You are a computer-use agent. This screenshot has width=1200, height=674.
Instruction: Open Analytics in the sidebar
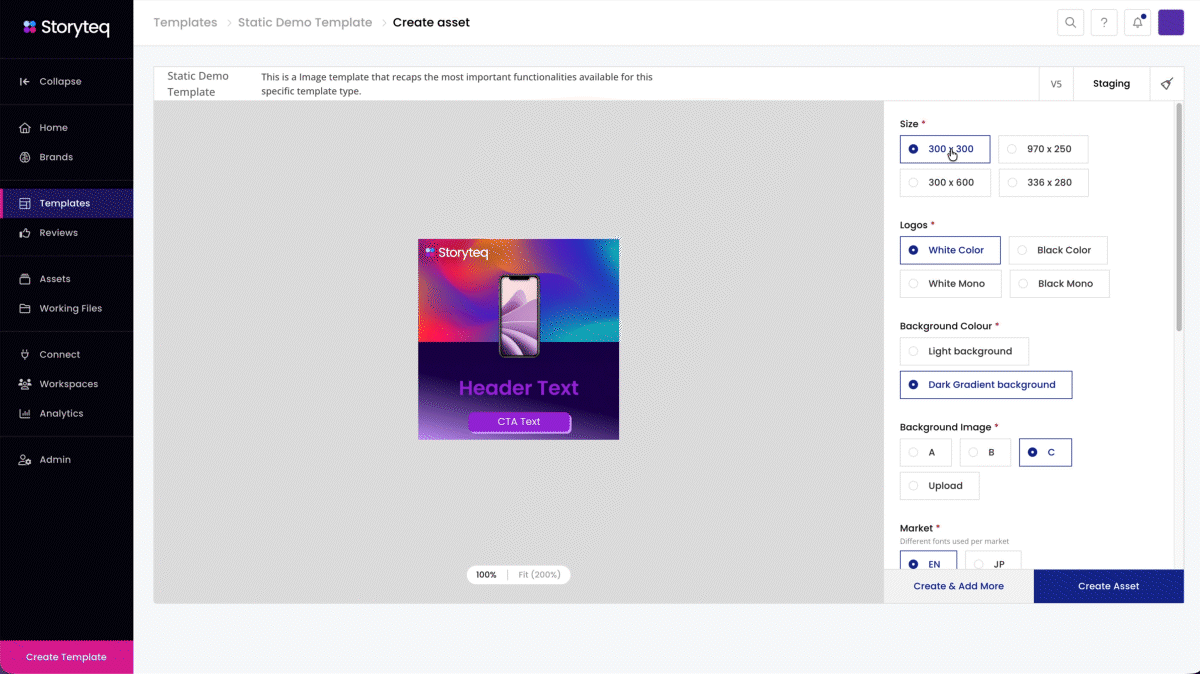point(61,414)
